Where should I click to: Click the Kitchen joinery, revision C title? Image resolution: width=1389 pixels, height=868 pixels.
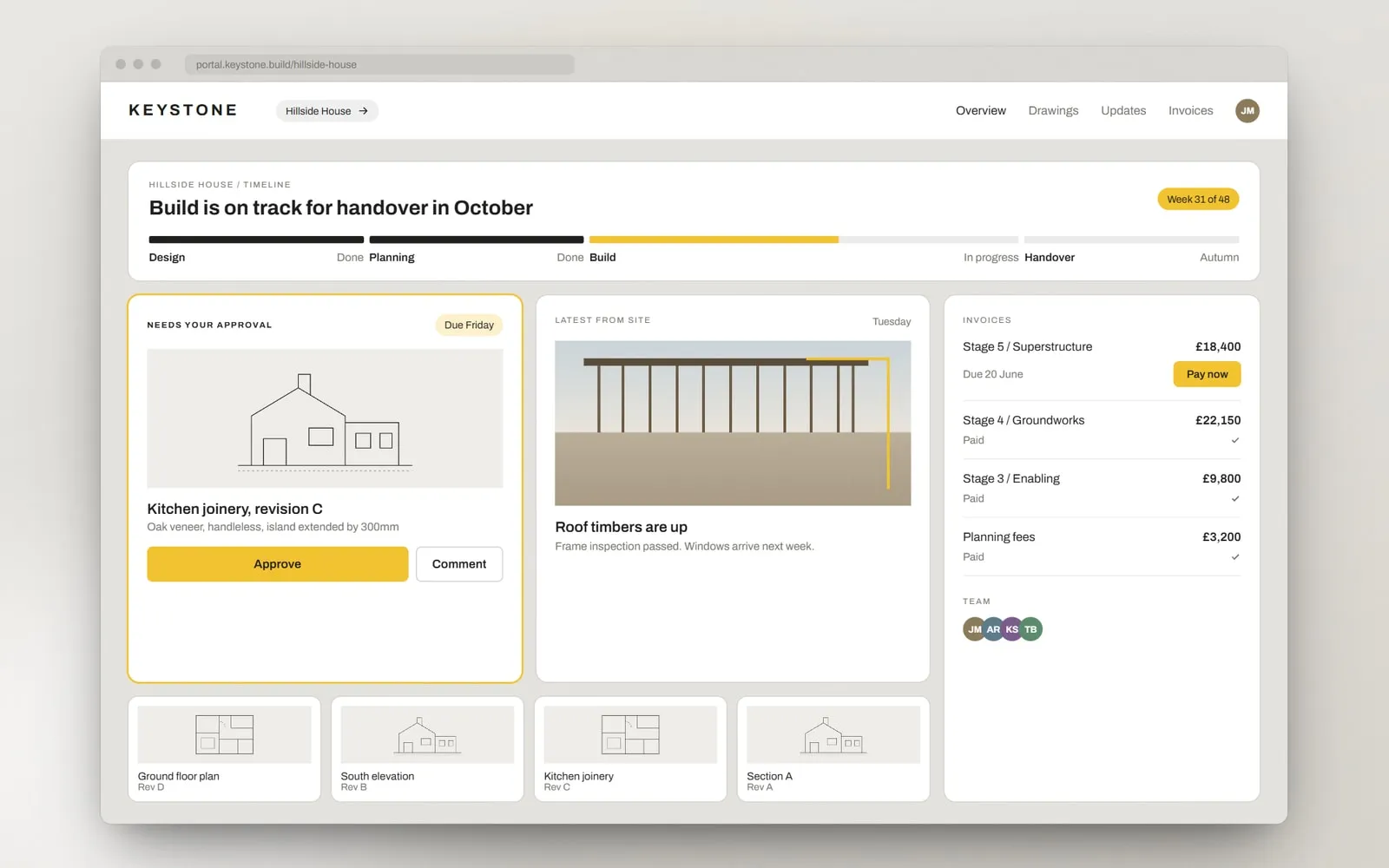click(x=234, y=509)
